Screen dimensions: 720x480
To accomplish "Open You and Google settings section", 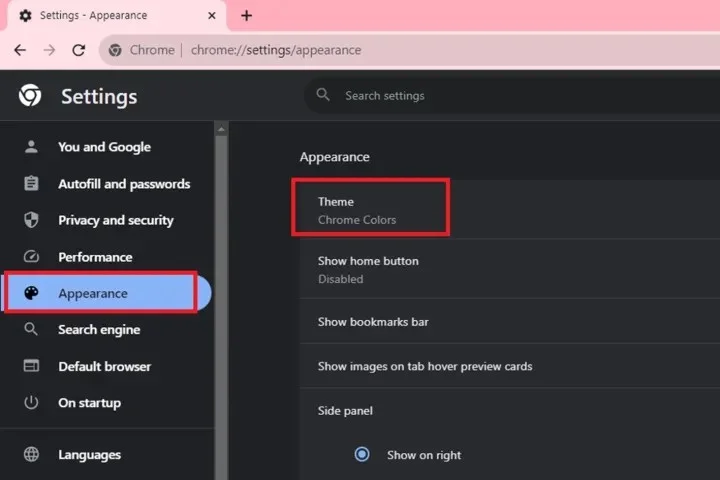I will (x=107, y=147).
